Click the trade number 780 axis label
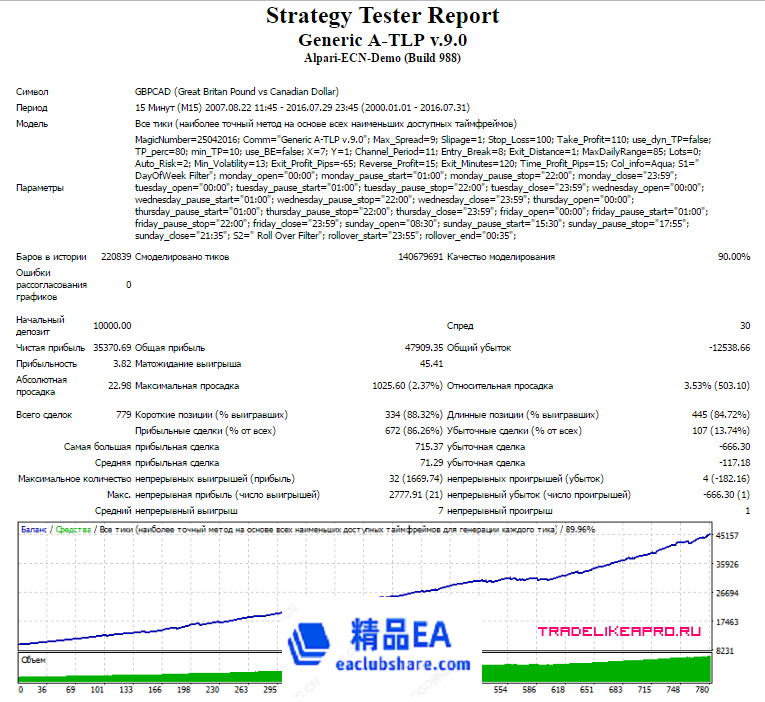Viewport: 765px width, 702px height. [702, 690]
